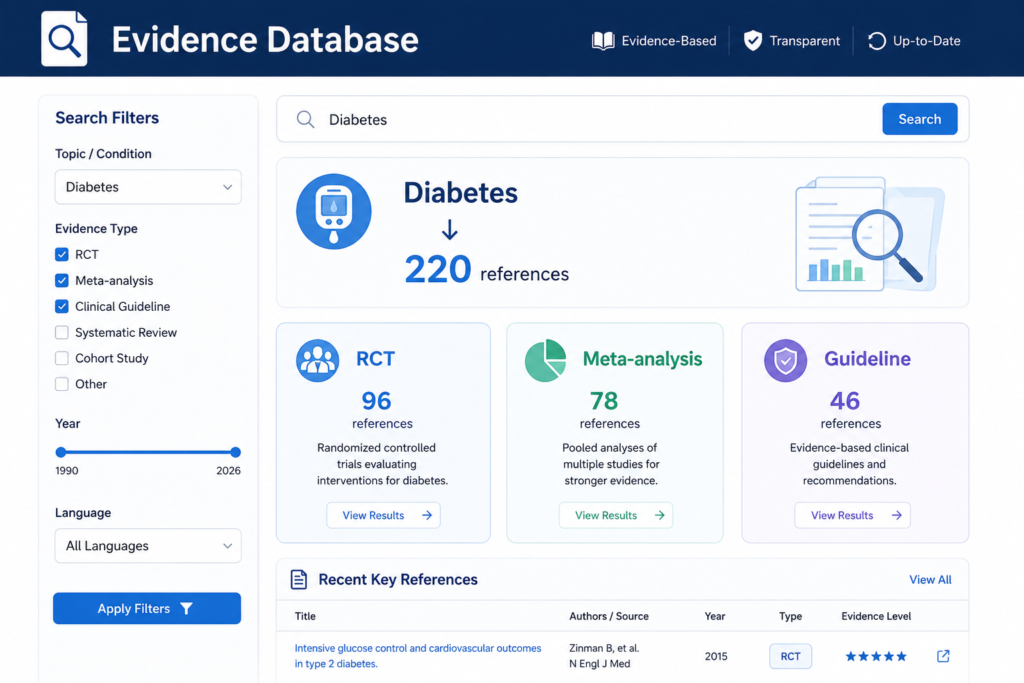Click the RCT people group icon

click(x=317, y=360)
